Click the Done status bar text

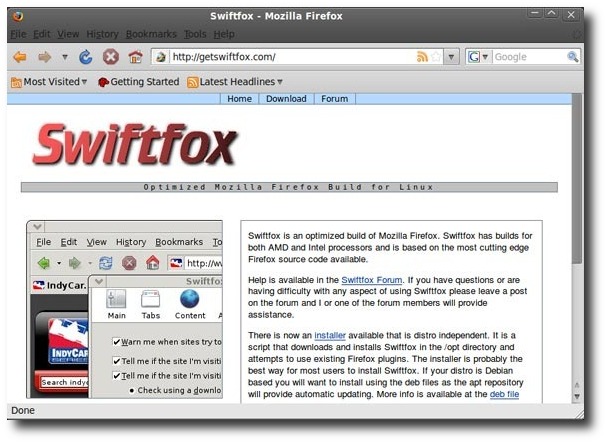pos(23,410)
